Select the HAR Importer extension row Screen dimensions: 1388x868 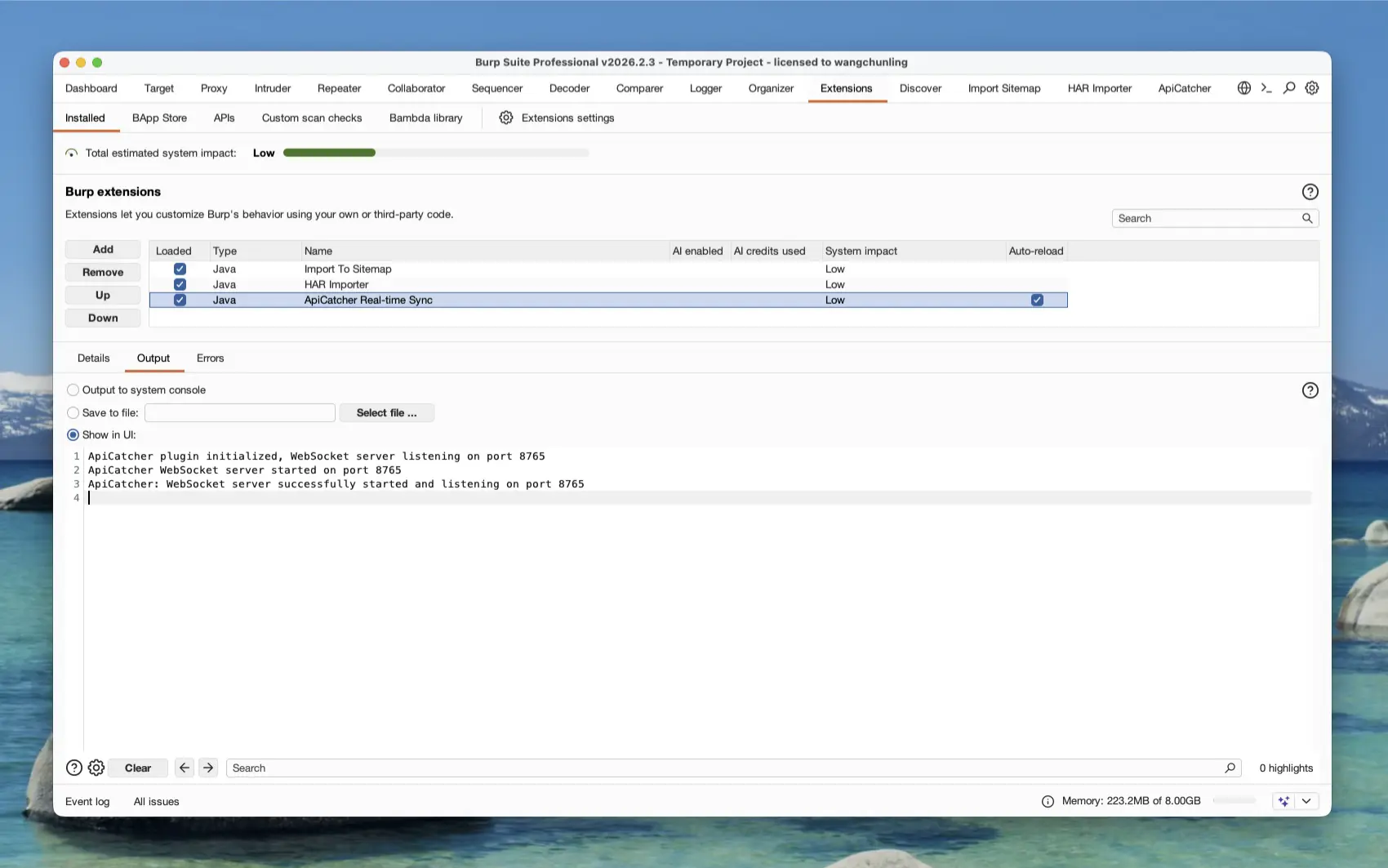point(608,284)
